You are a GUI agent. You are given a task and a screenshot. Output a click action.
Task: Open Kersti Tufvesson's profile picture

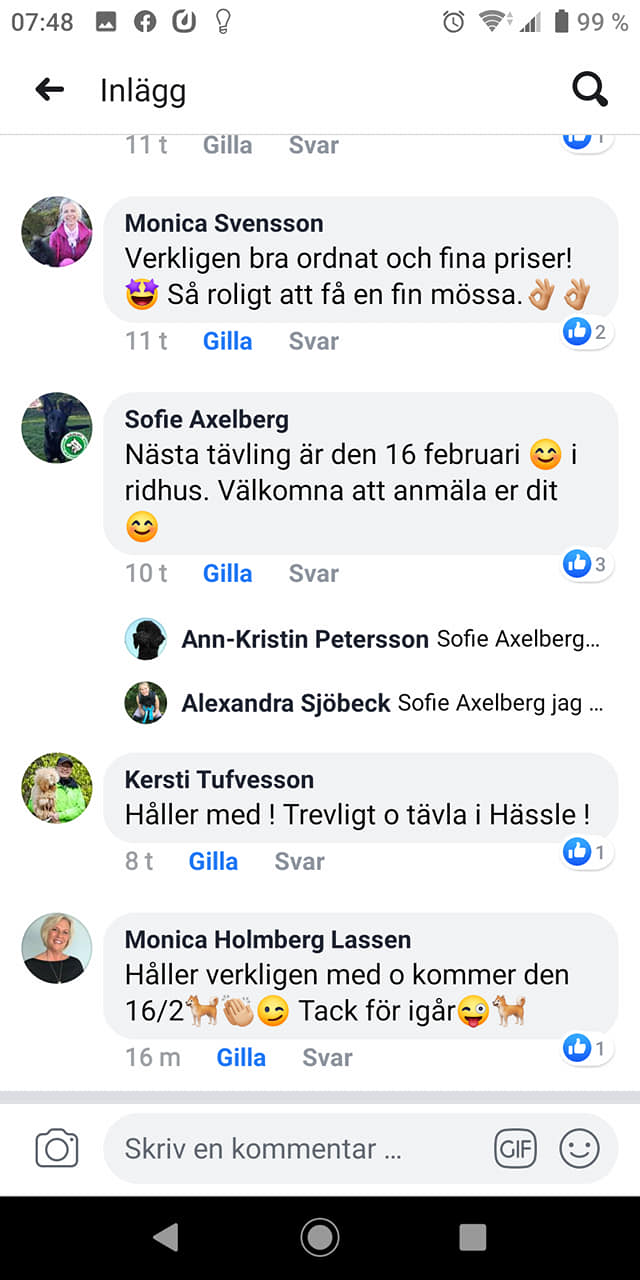[x=57, y=788]
